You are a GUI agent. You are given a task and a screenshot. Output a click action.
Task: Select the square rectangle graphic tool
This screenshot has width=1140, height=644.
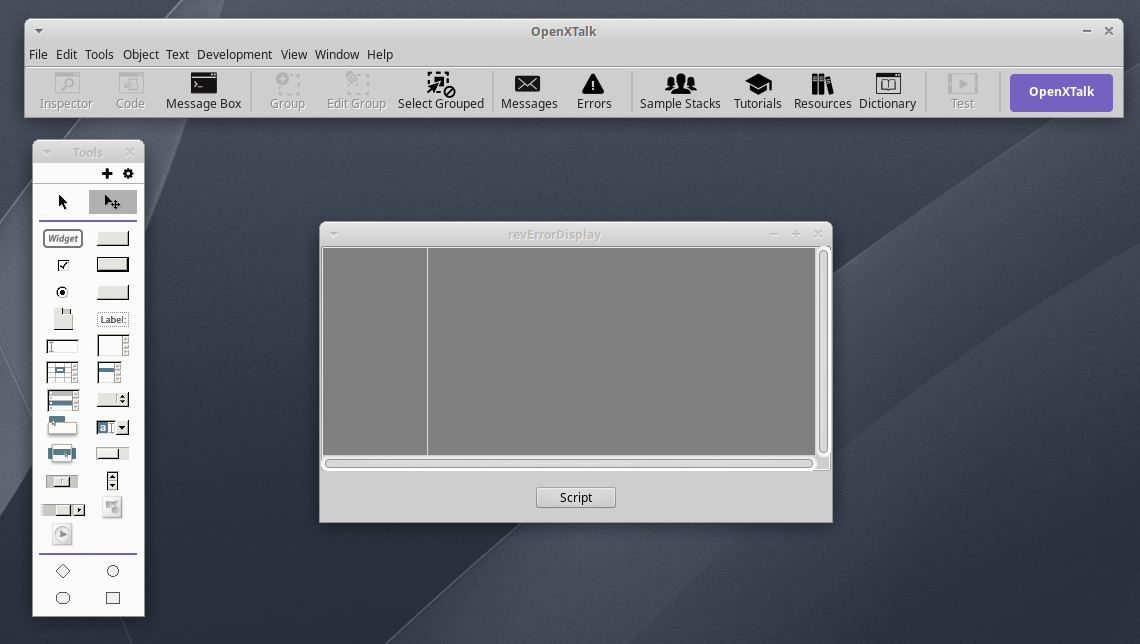113,598
